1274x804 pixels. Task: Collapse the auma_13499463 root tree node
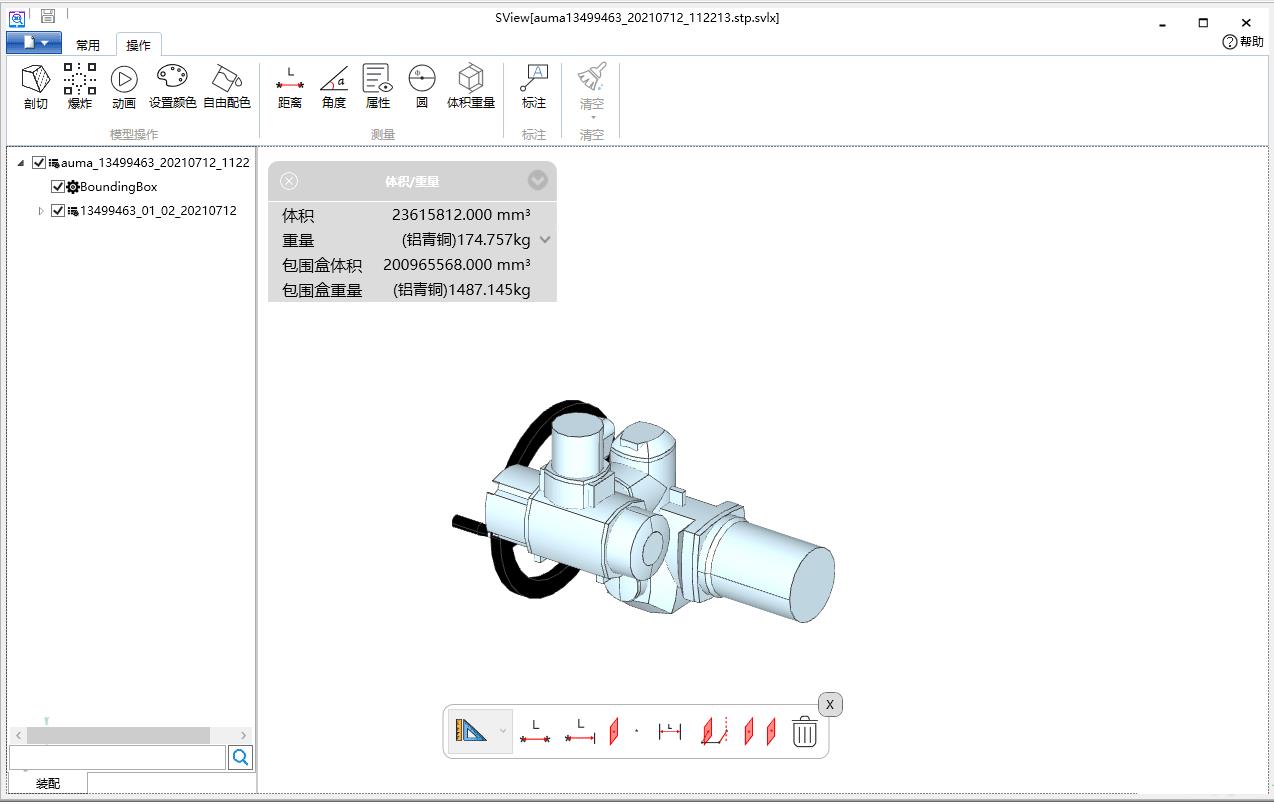[x=21, y=163]
